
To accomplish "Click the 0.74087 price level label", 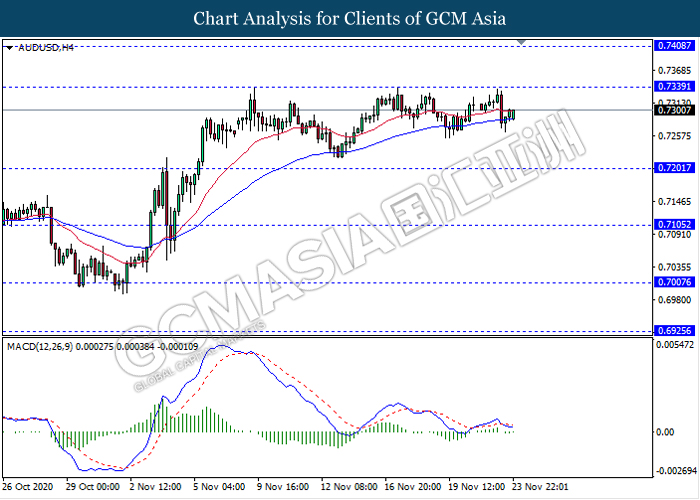I will [x=674, y=46].
